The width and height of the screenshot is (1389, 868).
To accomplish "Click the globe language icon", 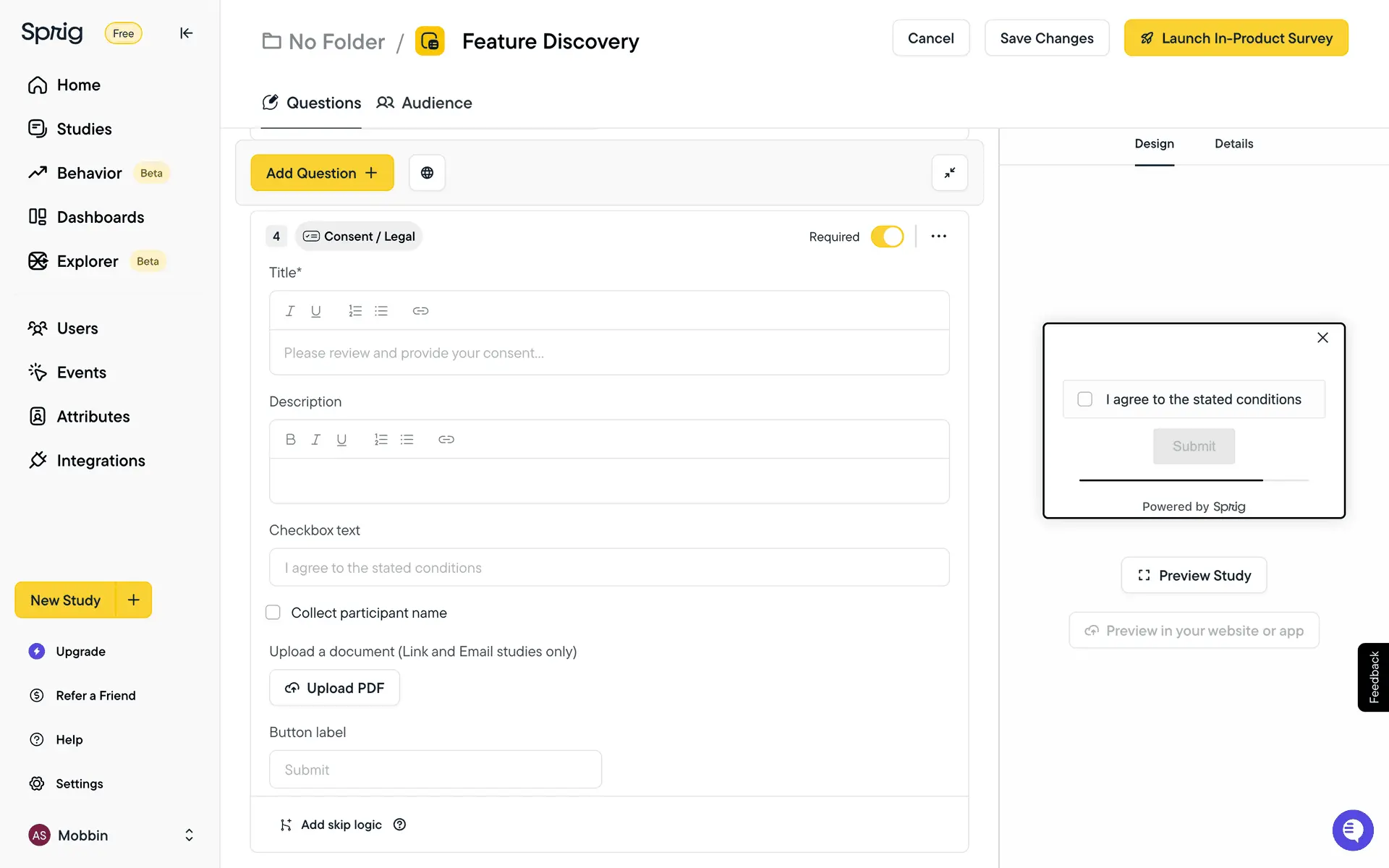I will 427,173.
